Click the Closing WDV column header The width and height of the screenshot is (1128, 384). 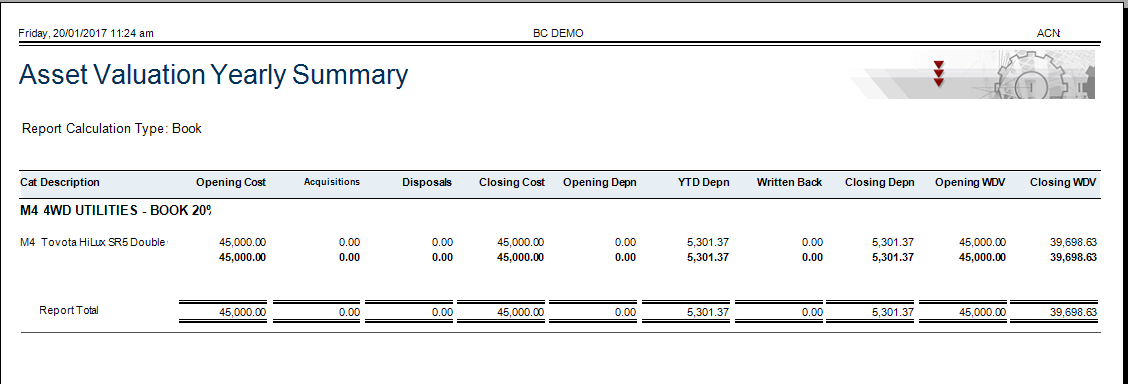[x=1063, y=183]
